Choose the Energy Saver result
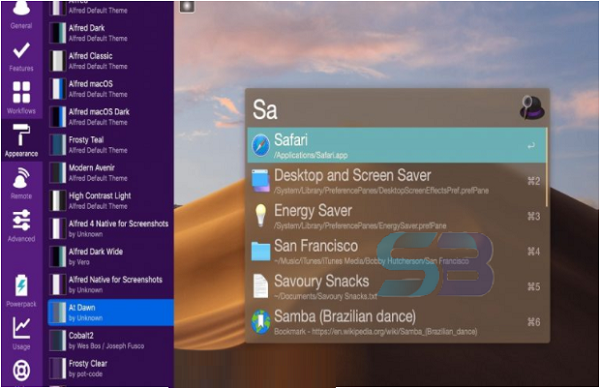The width and height of the screenshot is (600, 388). tap(397, 216)
